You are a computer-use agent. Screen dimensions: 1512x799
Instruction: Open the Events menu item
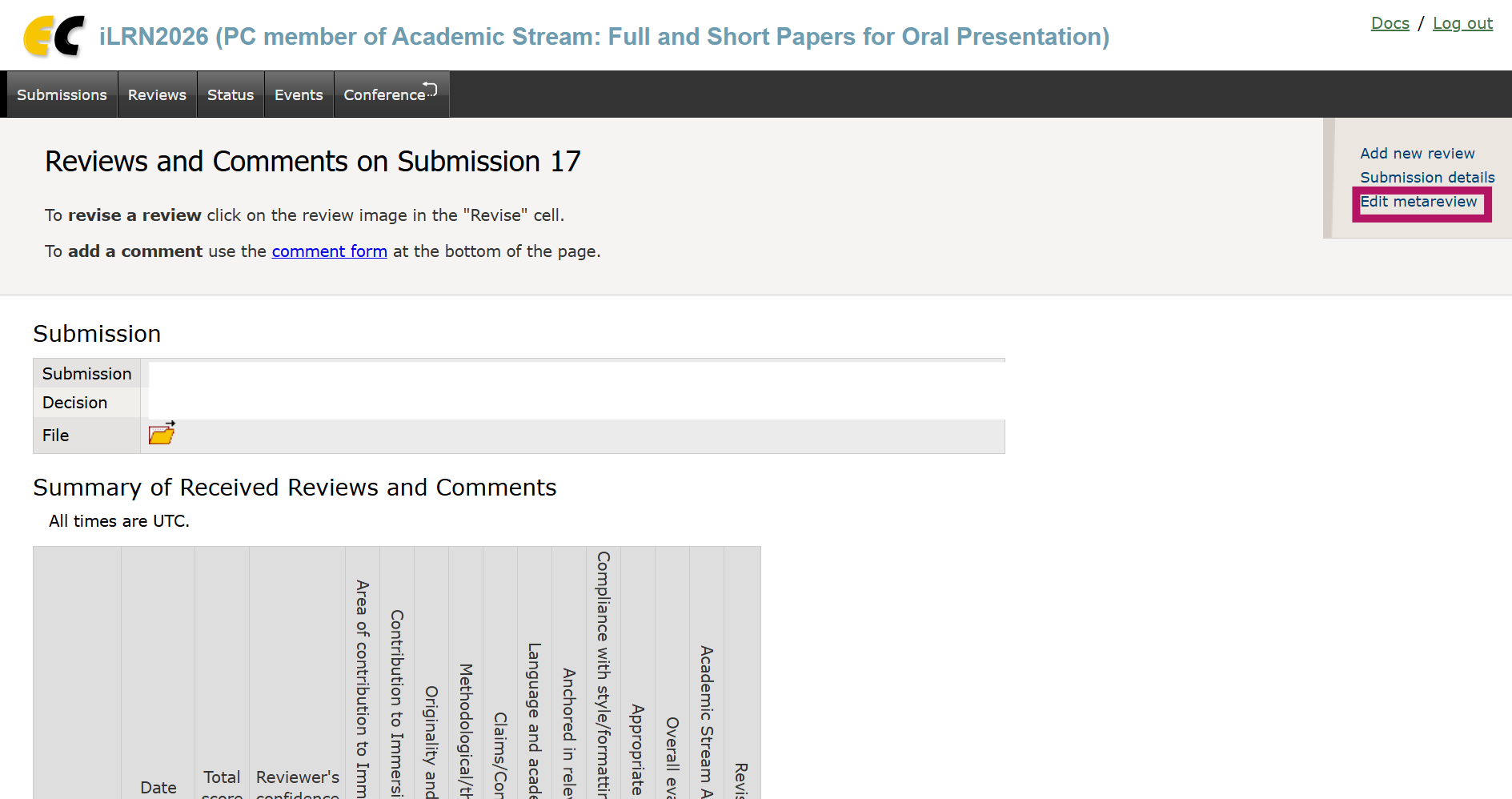click(x=299, y=94)
